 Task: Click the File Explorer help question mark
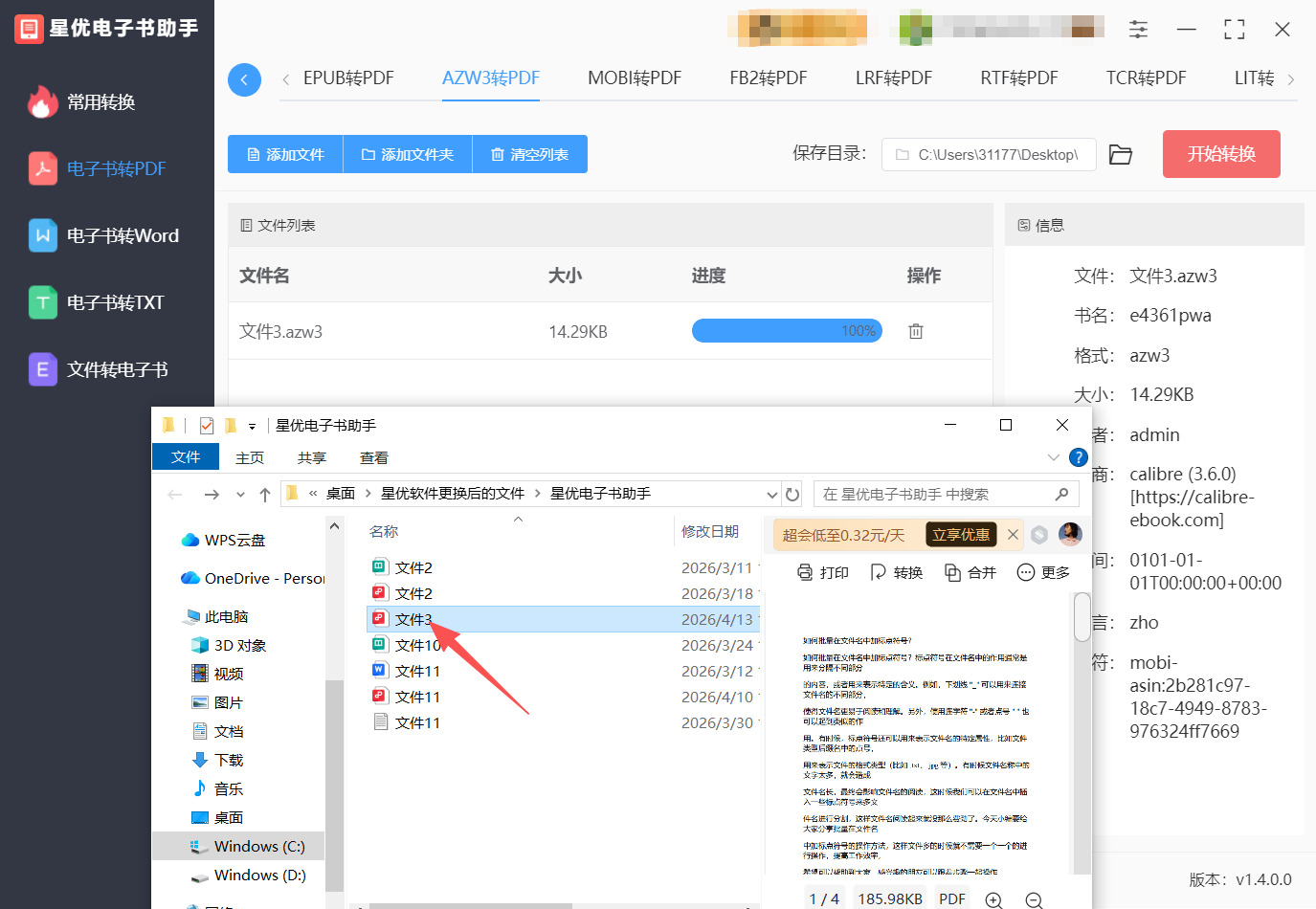click(x=1079, y=457)
